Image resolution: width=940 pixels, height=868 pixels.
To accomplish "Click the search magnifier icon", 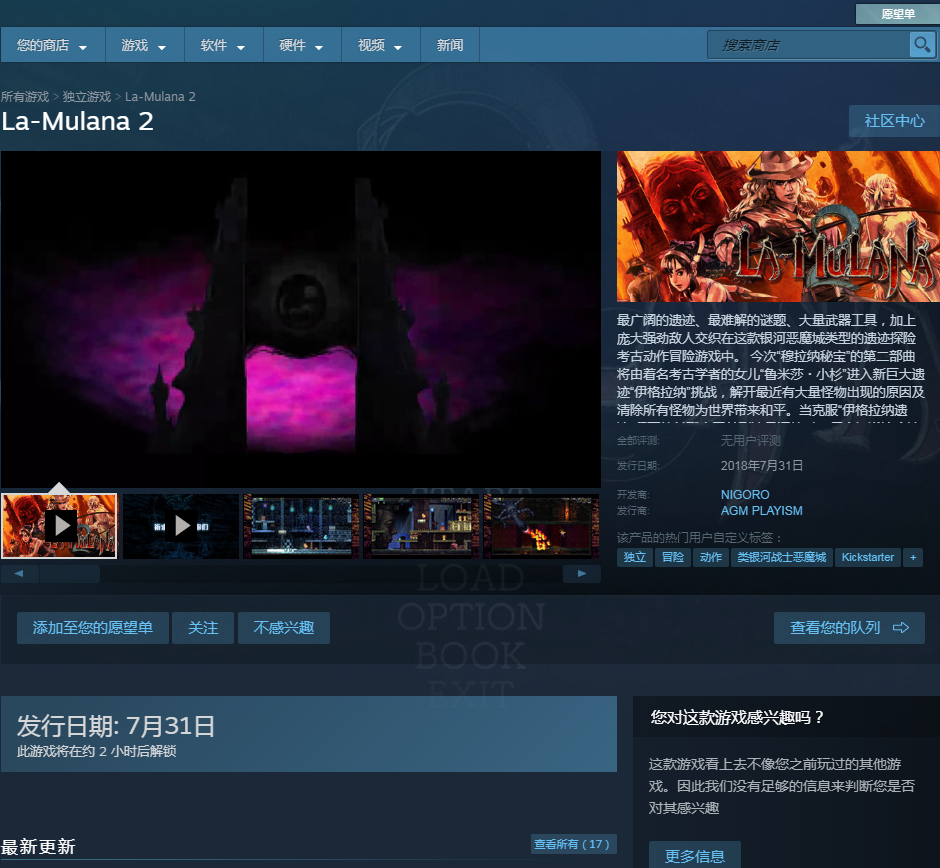I will [922, 45].
